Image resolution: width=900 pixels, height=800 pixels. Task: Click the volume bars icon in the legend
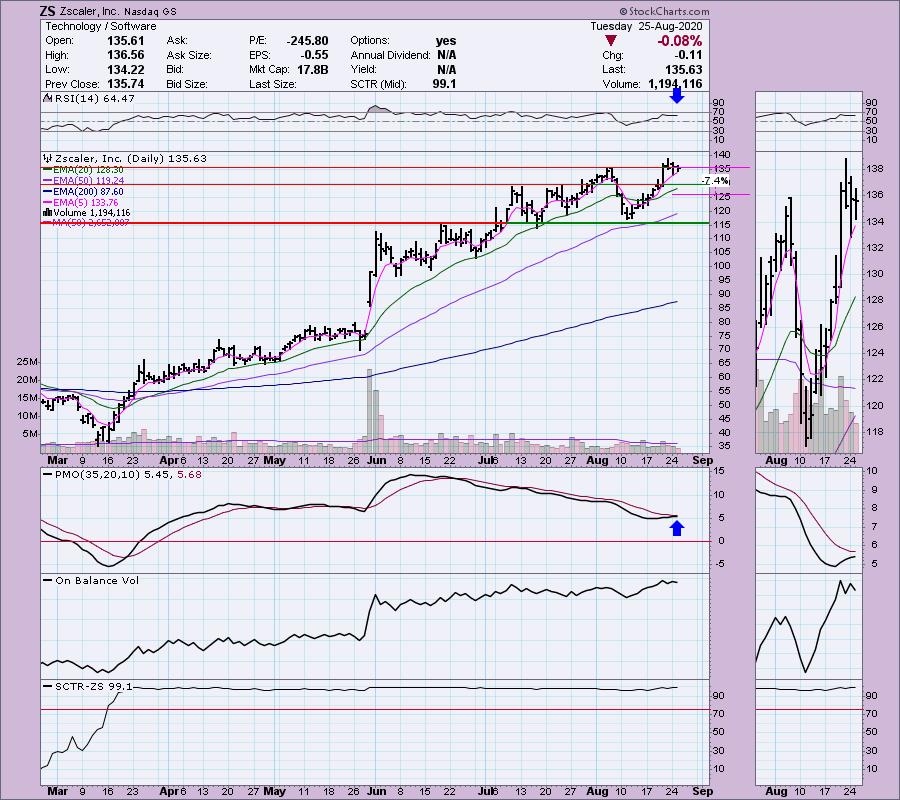click(48, 213)
